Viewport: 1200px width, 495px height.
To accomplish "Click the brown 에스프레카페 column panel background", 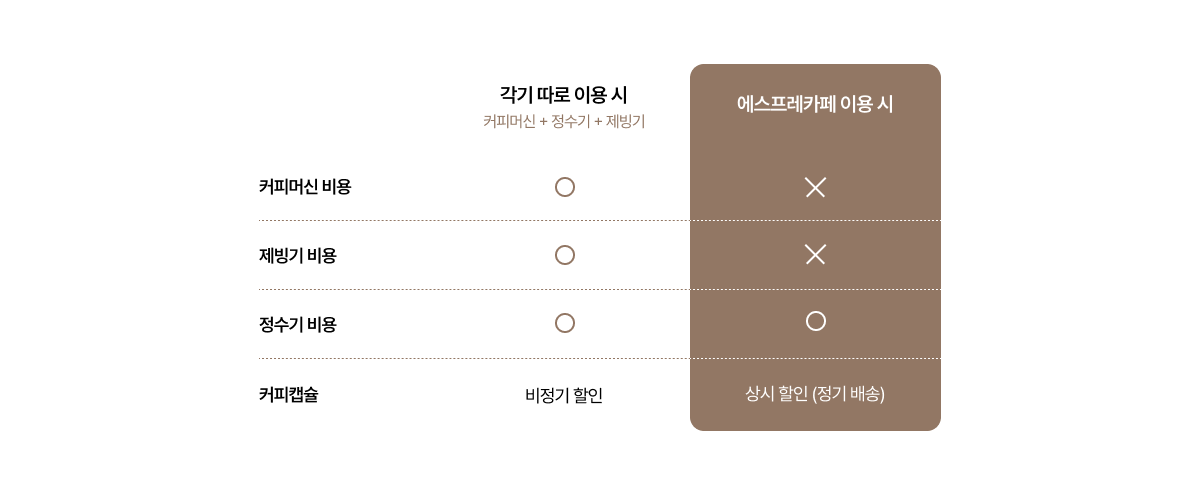I will [815, 247].
